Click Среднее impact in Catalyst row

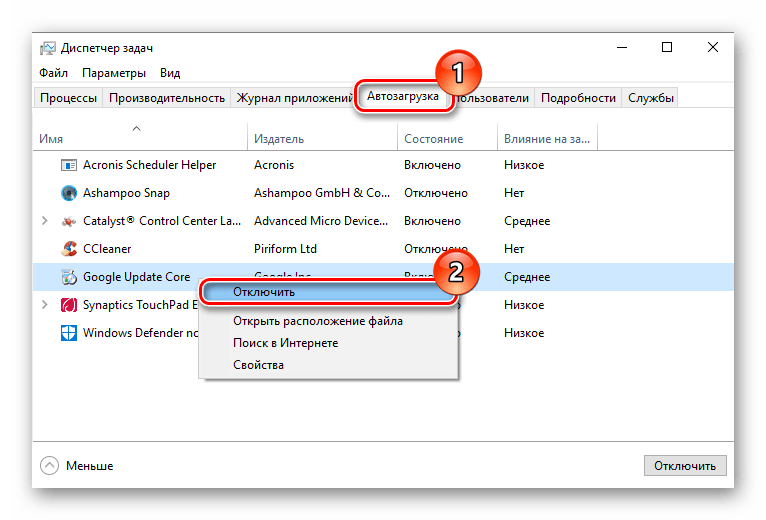coord(527,221)
